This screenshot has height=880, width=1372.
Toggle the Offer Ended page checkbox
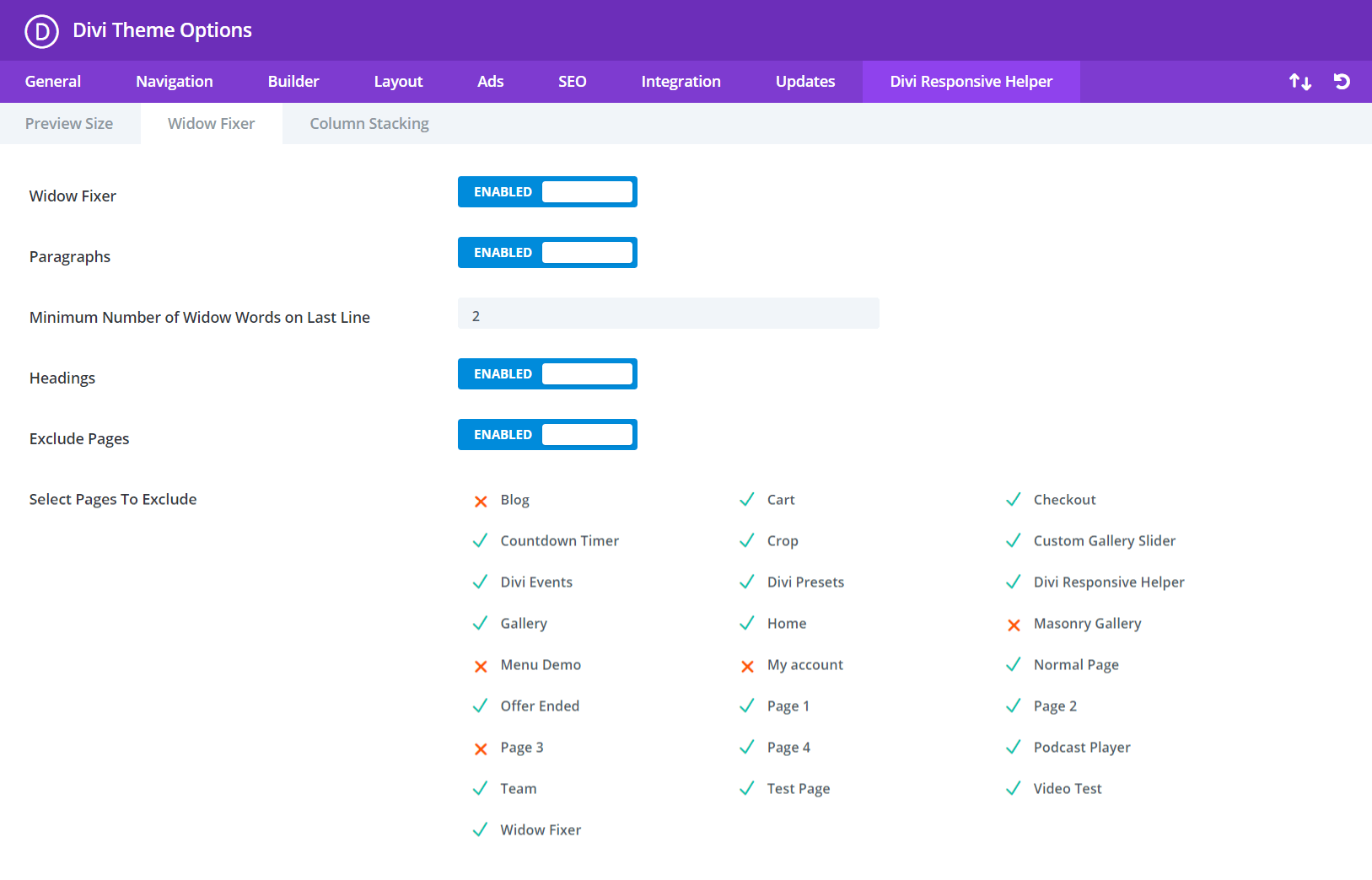point(480,706)
